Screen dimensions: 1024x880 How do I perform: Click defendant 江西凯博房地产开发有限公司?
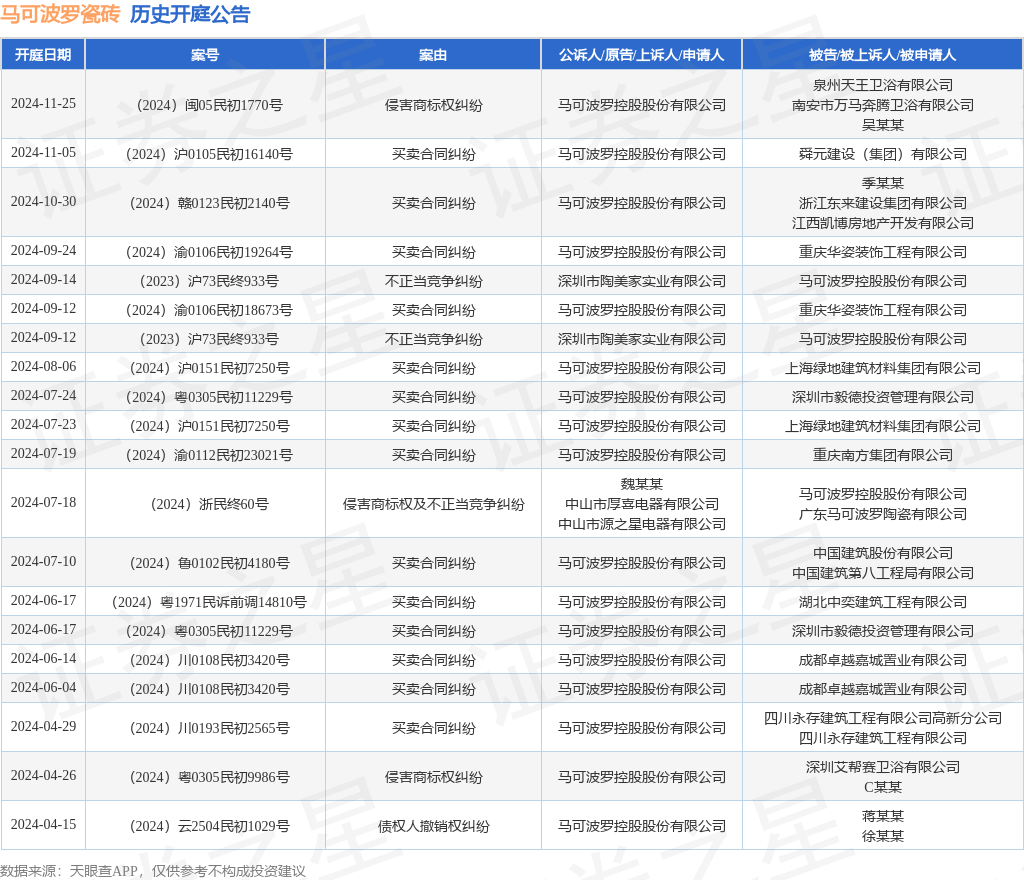click(882, 223)
